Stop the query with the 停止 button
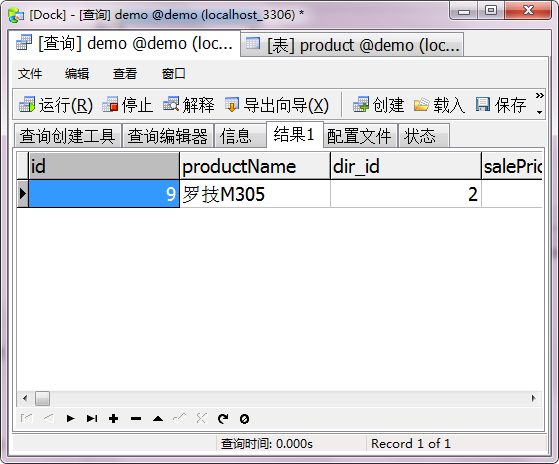Viewport: 559px width, 464px height. click(x=127, y=105)
